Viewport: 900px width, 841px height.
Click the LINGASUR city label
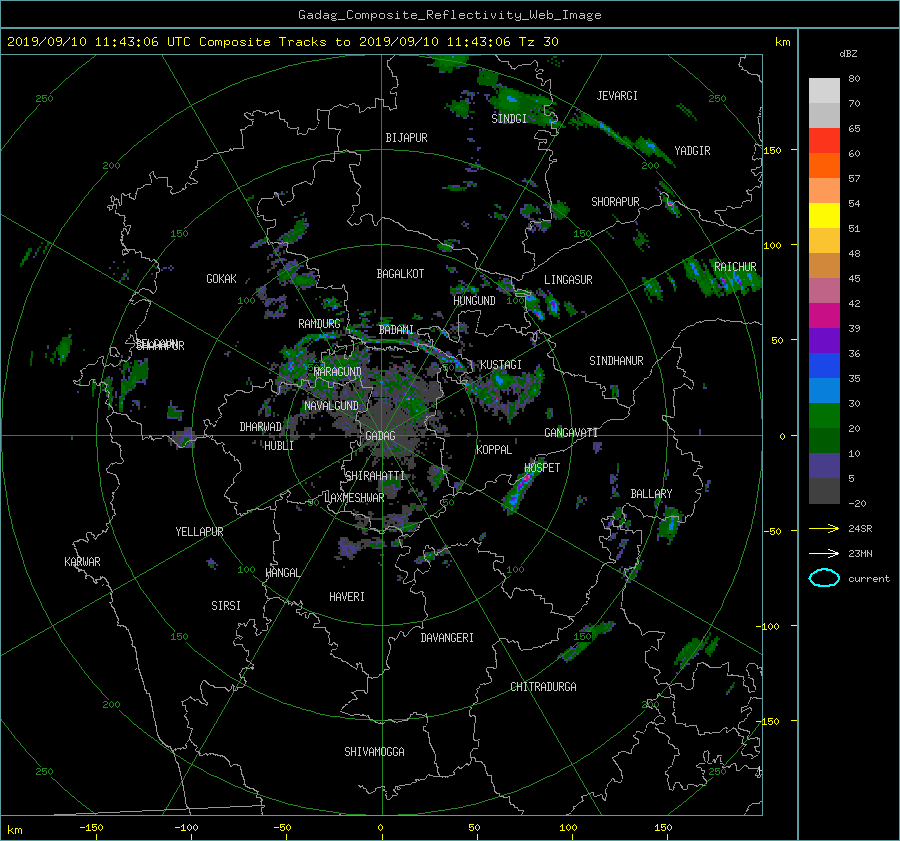pyautogui.click(x=568, y=280)
